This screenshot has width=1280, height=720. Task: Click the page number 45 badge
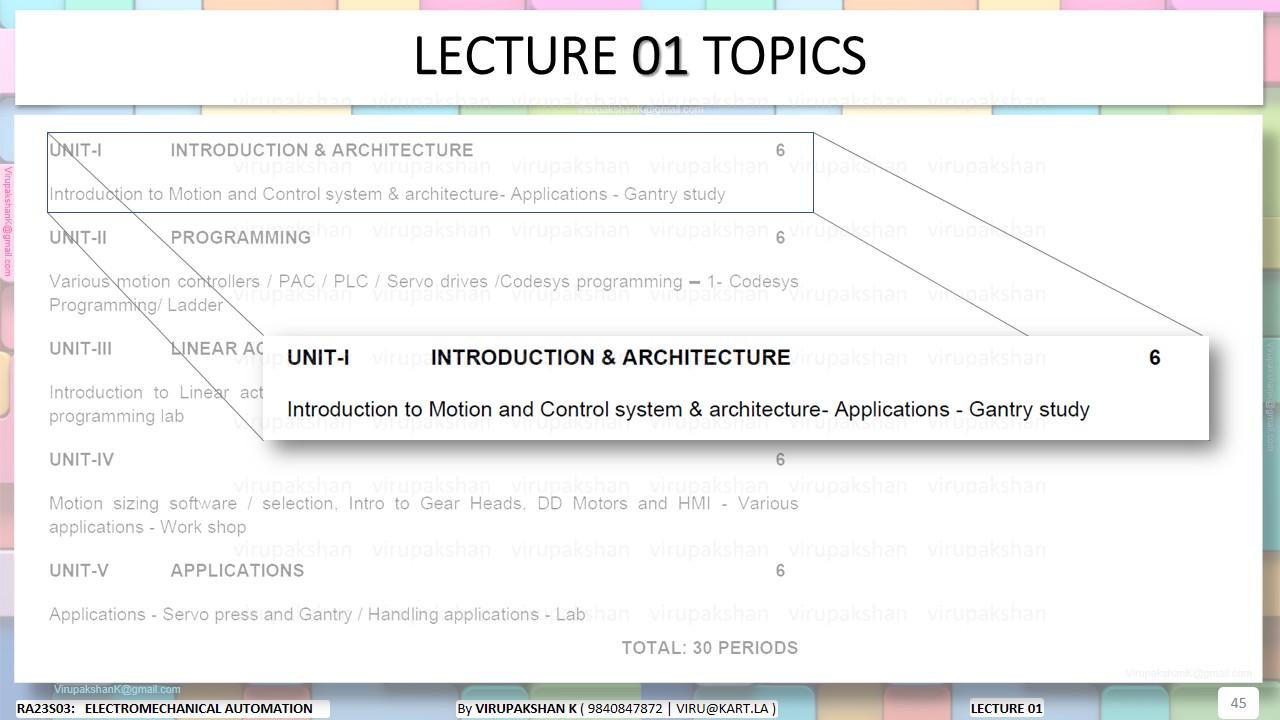[x=1240, y=703]
